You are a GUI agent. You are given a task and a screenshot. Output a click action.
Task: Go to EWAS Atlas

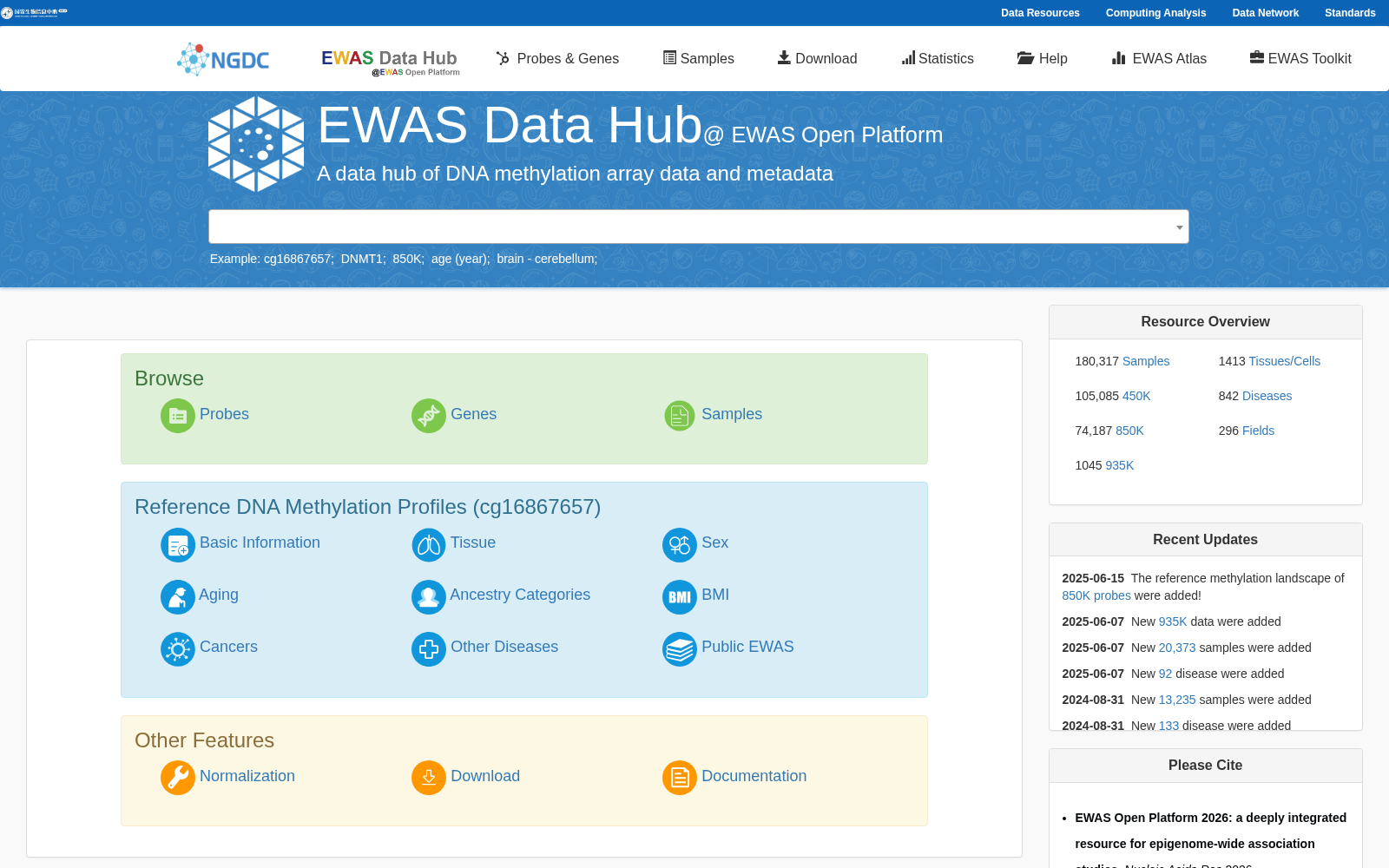[x=1159, y=58]
